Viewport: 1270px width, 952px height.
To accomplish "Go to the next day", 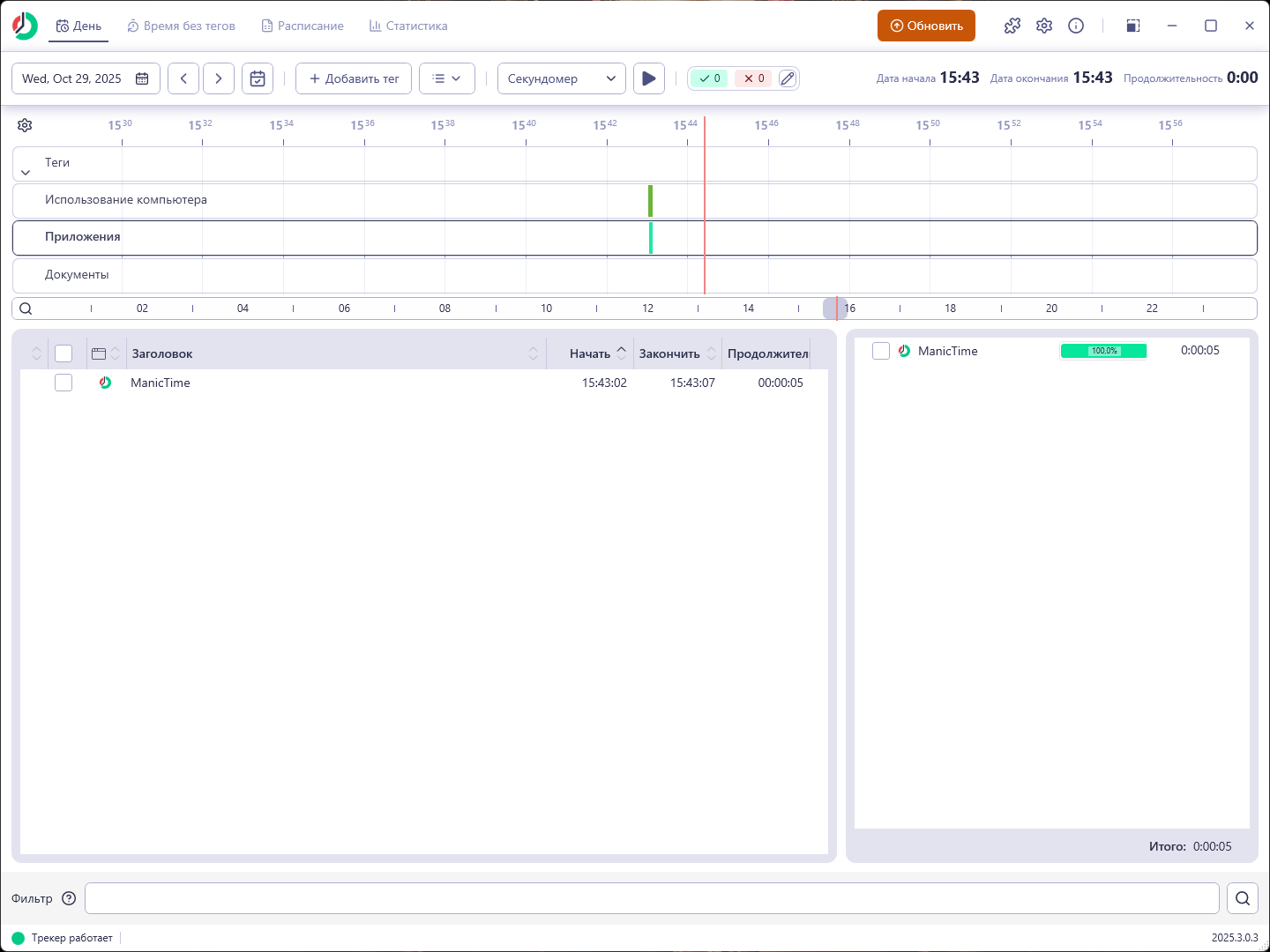I will click(219, 78).
